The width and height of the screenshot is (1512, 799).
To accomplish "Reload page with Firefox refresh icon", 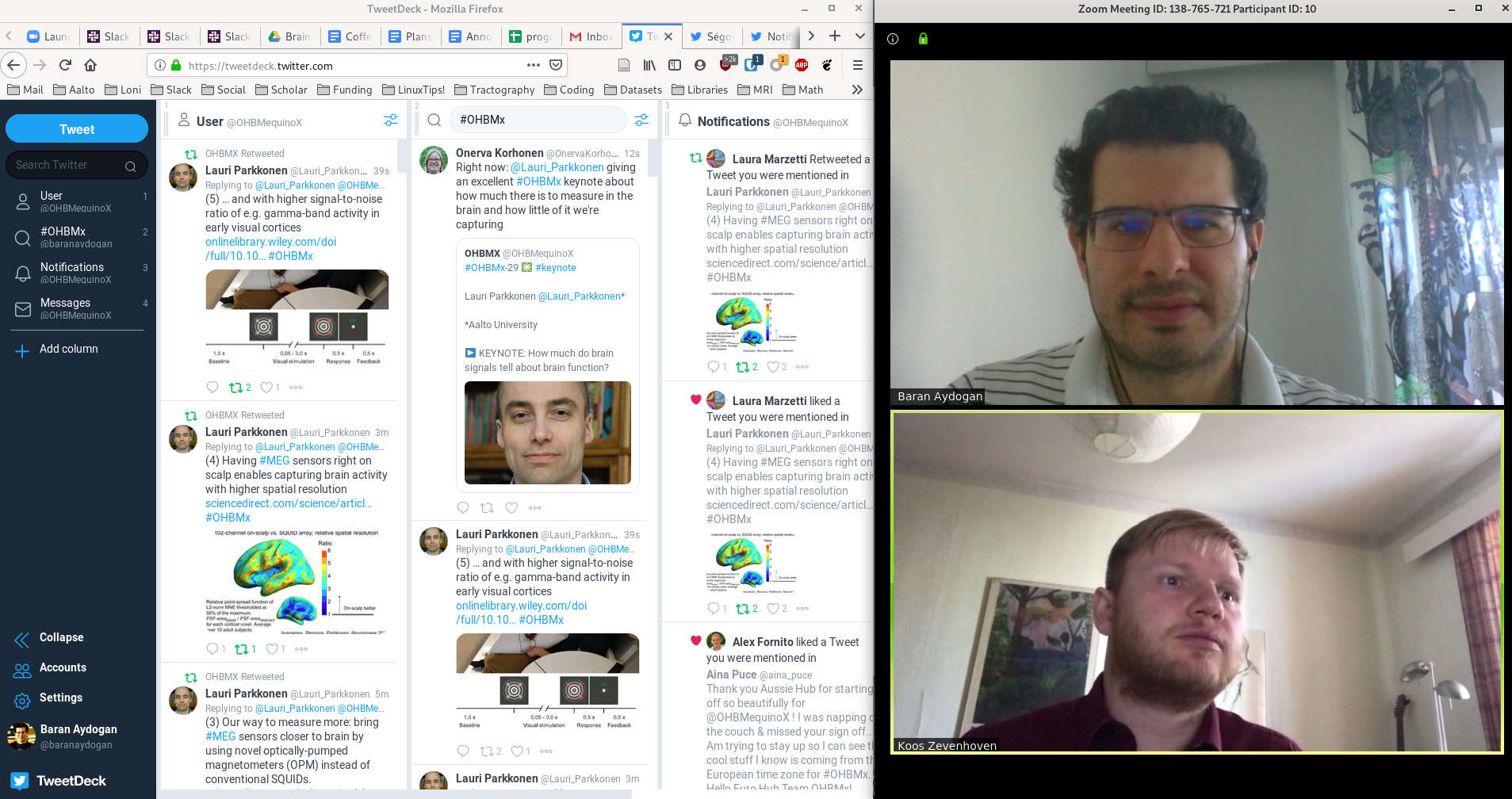I will coord(65,65).
